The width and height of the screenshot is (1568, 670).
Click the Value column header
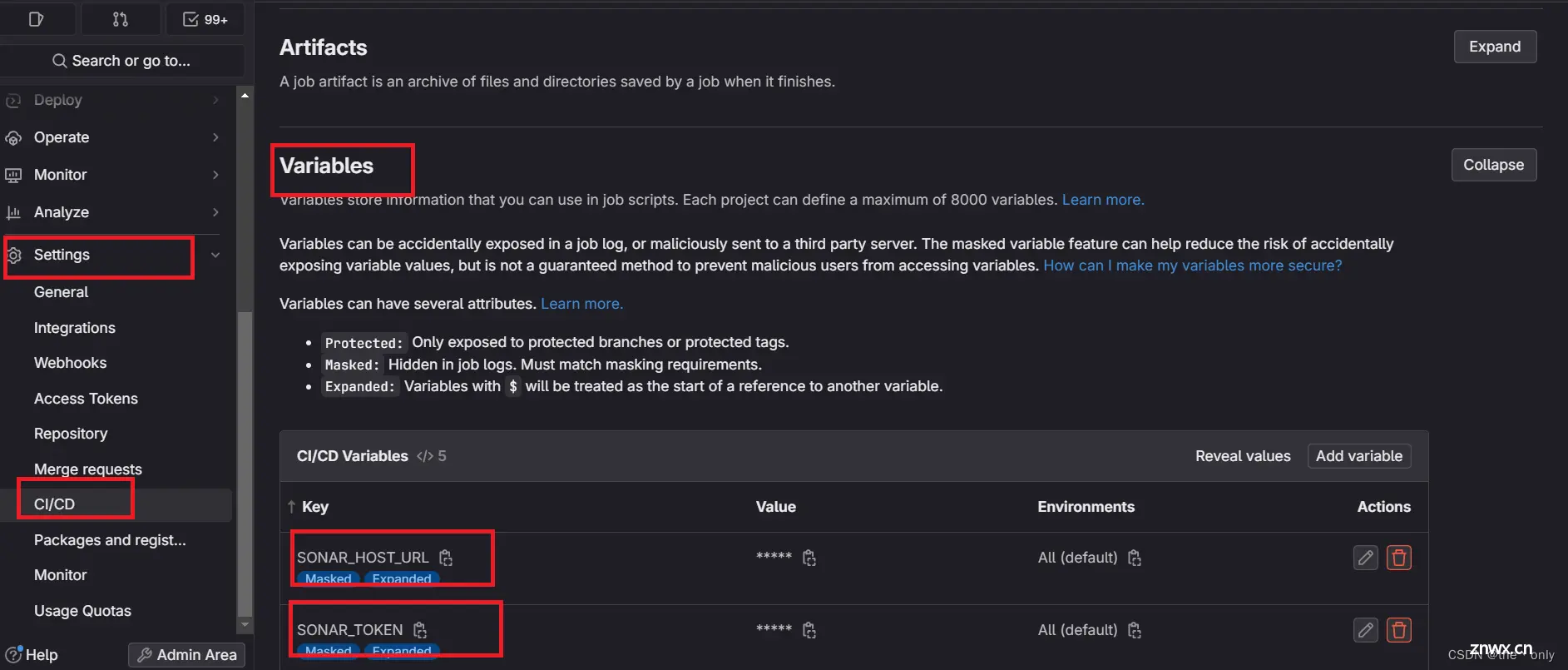(x=775, y=507)
